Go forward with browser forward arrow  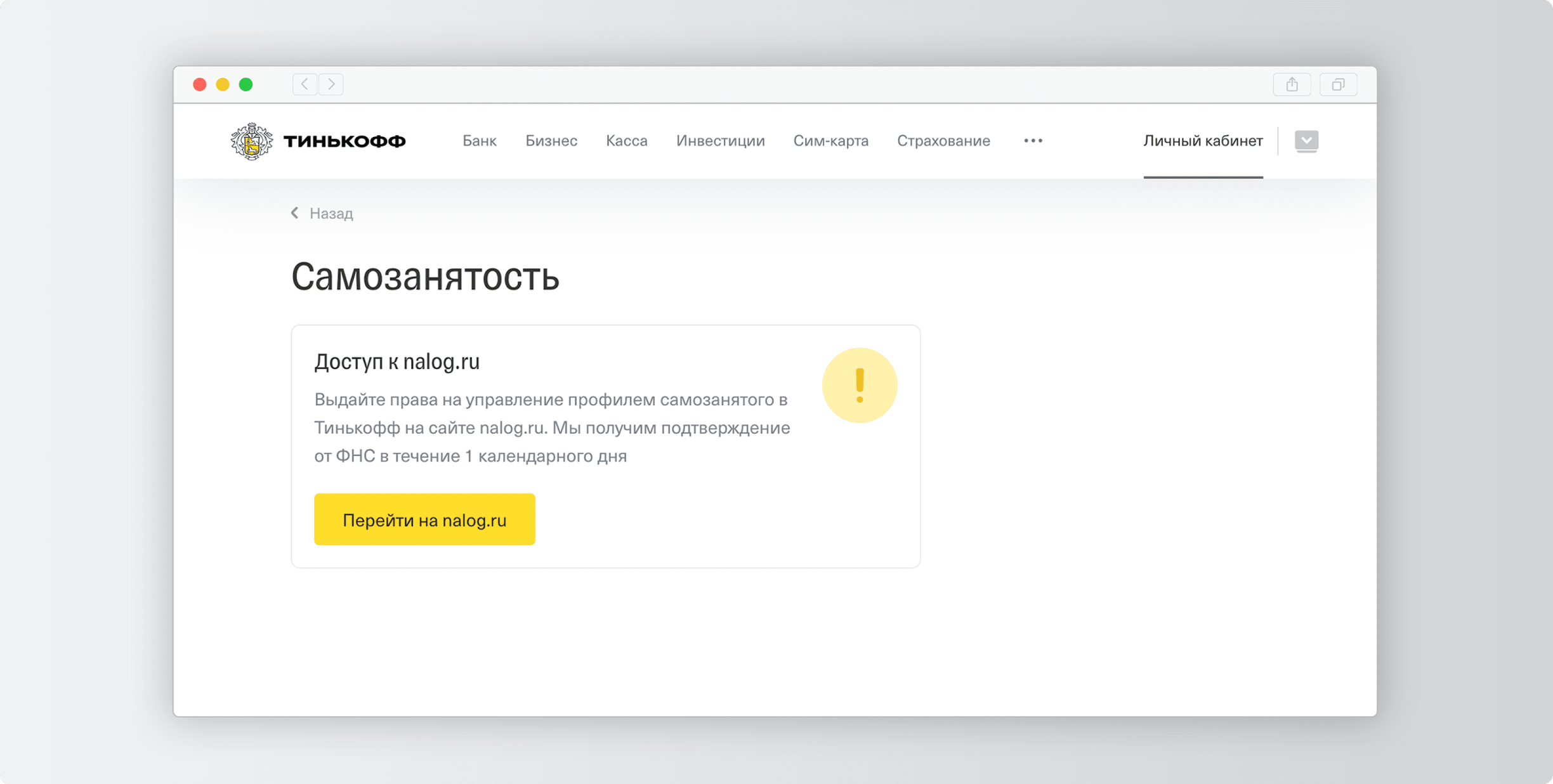331,84
